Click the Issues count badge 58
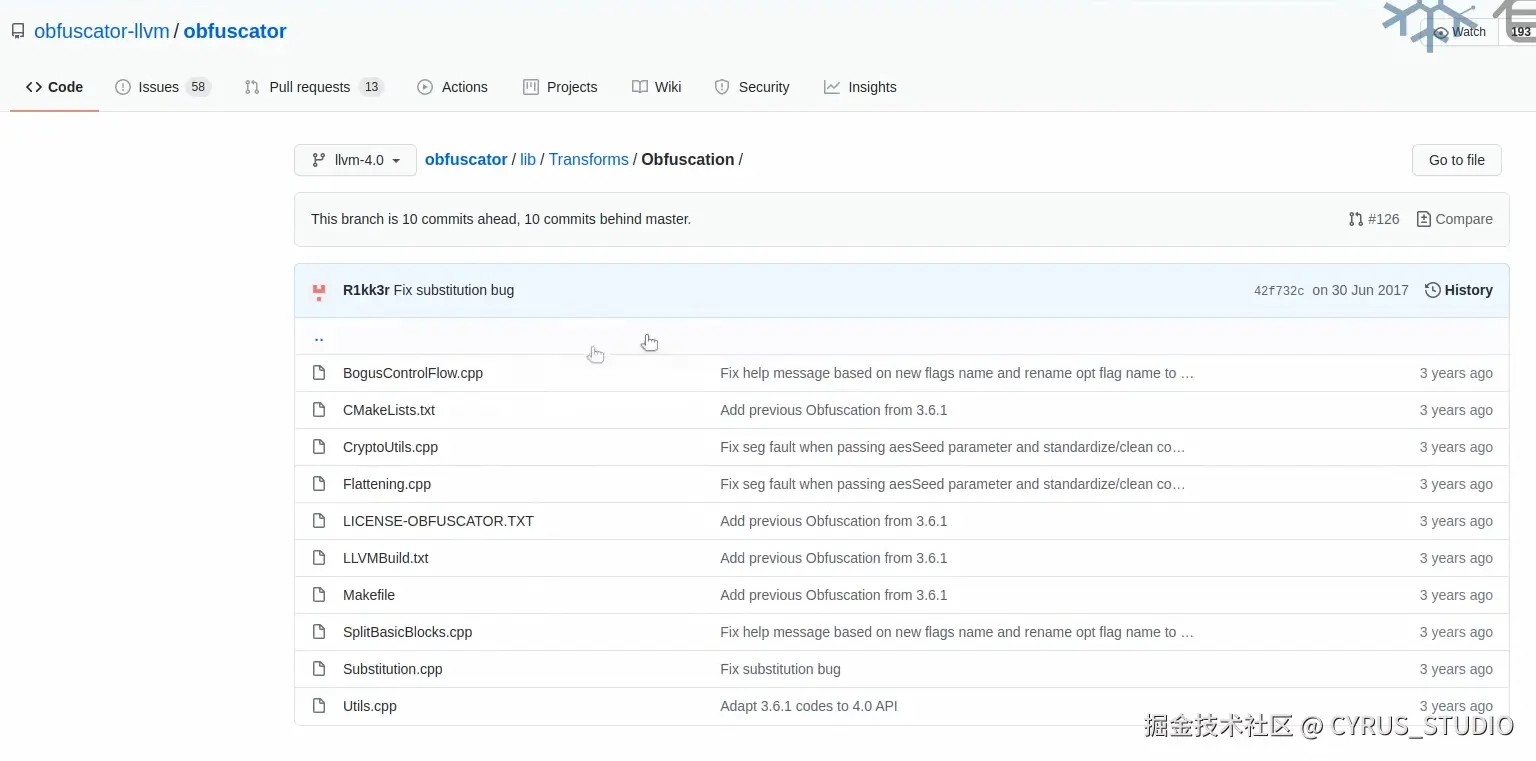 pyautogui.click(x=198, y=87)
